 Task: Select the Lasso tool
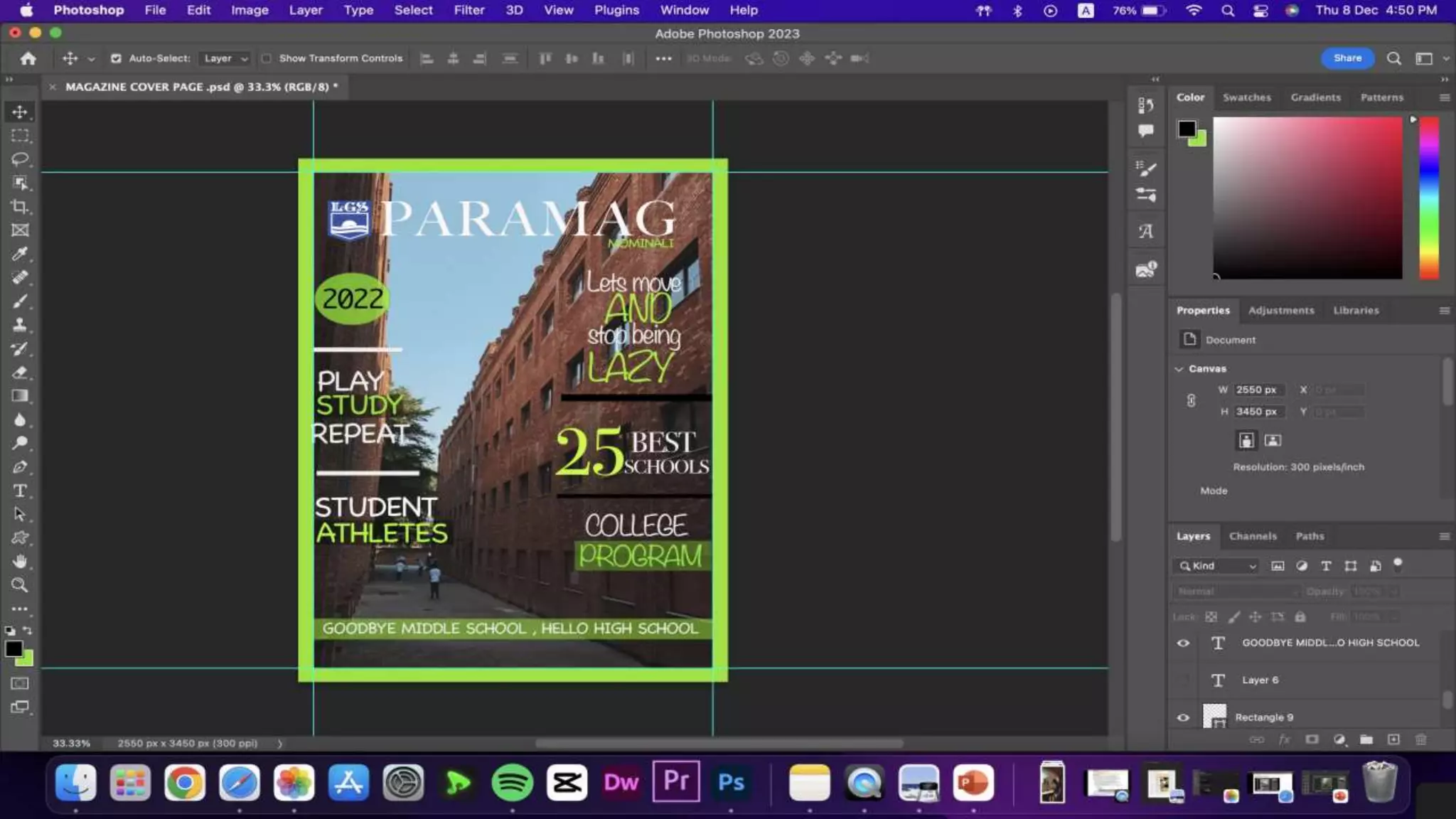click(x=20, y=159)
